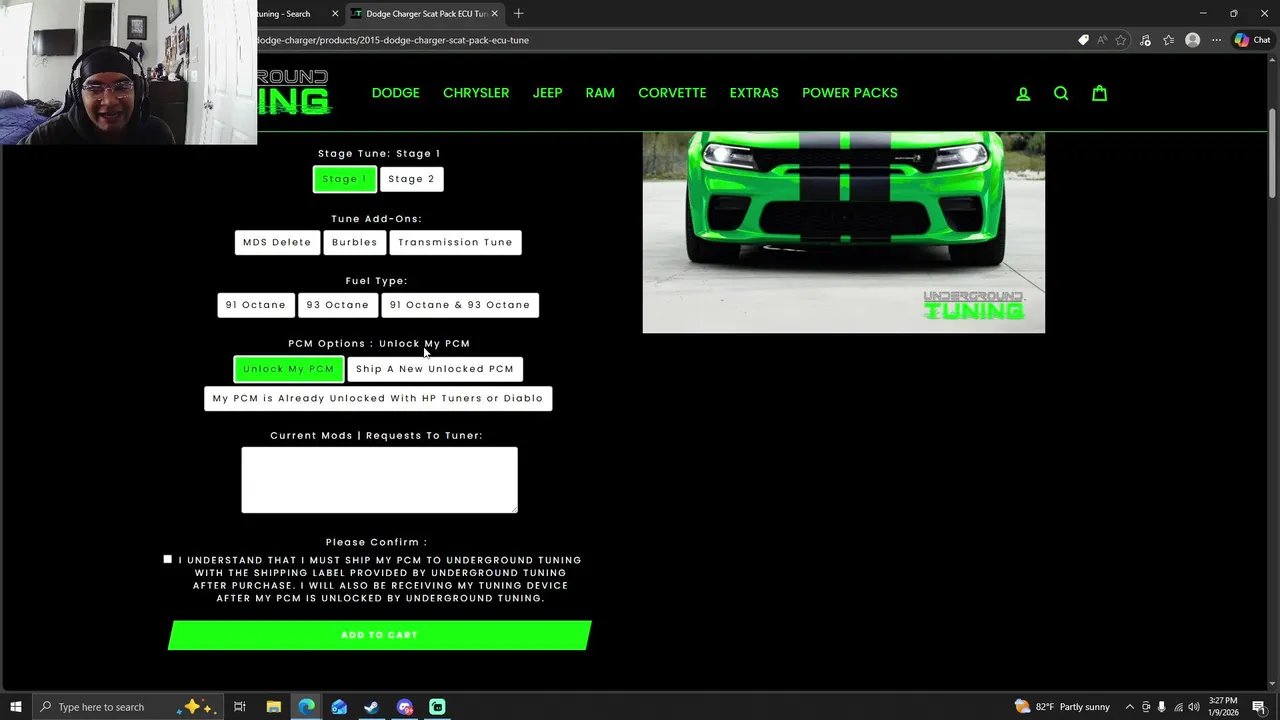Screen dimensions: 1280x720
Task: Add page to favorites with star icon
Action: click(x=1121, y=40)
